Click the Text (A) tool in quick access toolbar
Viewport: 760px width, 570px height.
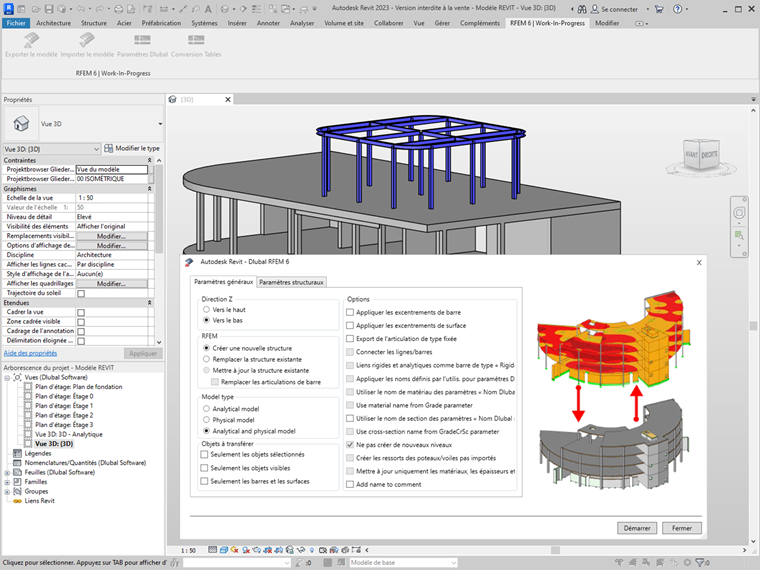click(x=208, y=9)
